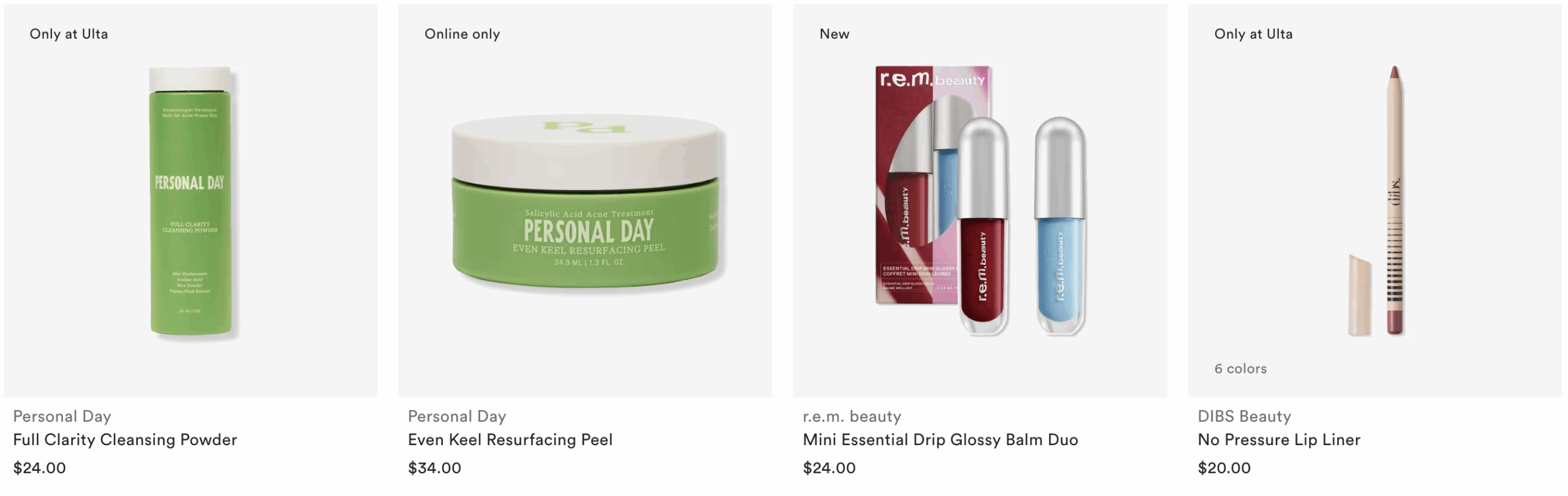This screenshot has width=1568, height=496.
Task: Open the Full Clarity Cleansing Powder image
Action: 190,200
